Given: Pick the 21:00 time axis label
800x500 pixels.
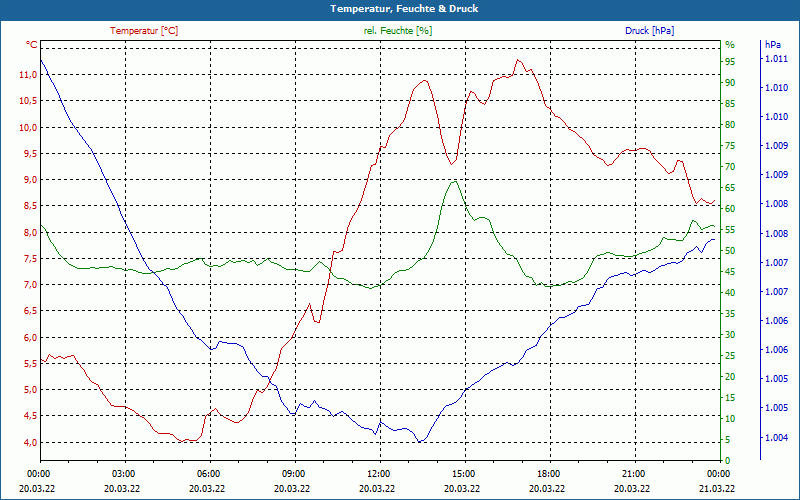Looking at the screenshot, I should (633, 473).
